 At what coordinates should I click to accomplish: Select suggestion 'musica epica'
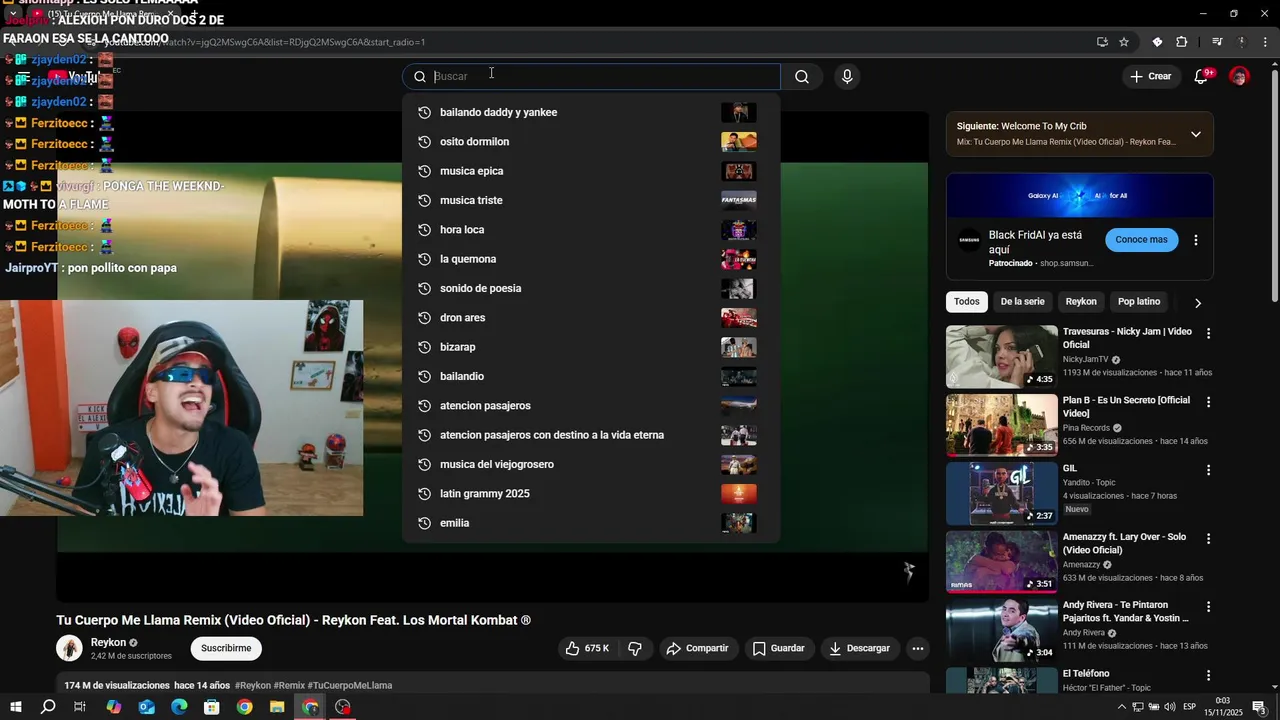pos(591,171)
